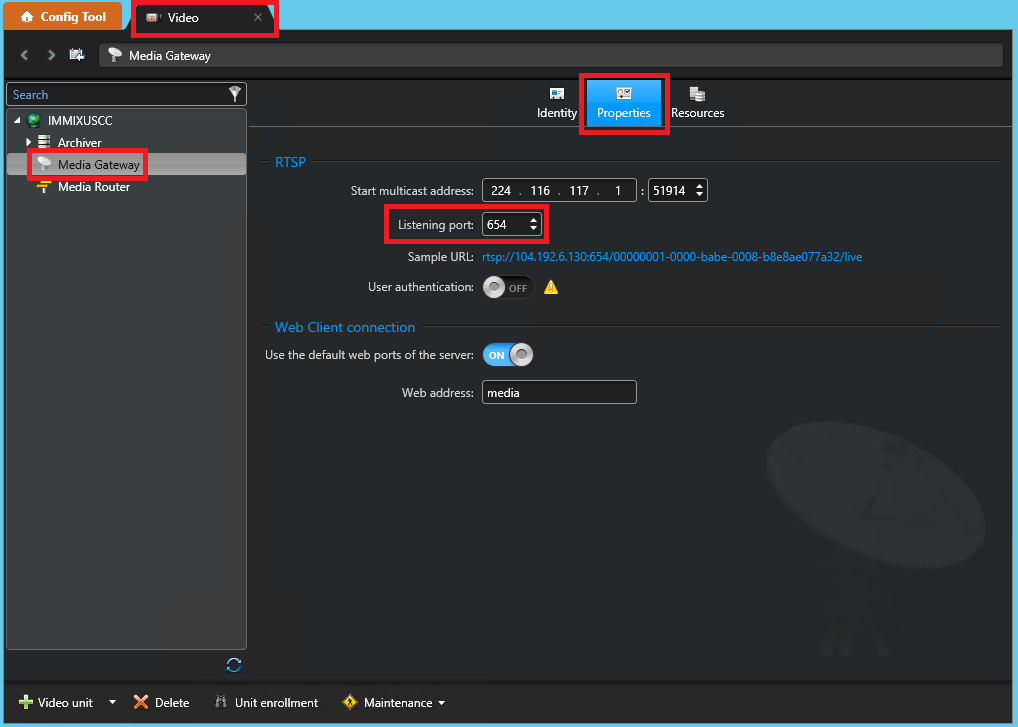Expand the Archiver tree node

pyautogui.click(x=29, y=142)
